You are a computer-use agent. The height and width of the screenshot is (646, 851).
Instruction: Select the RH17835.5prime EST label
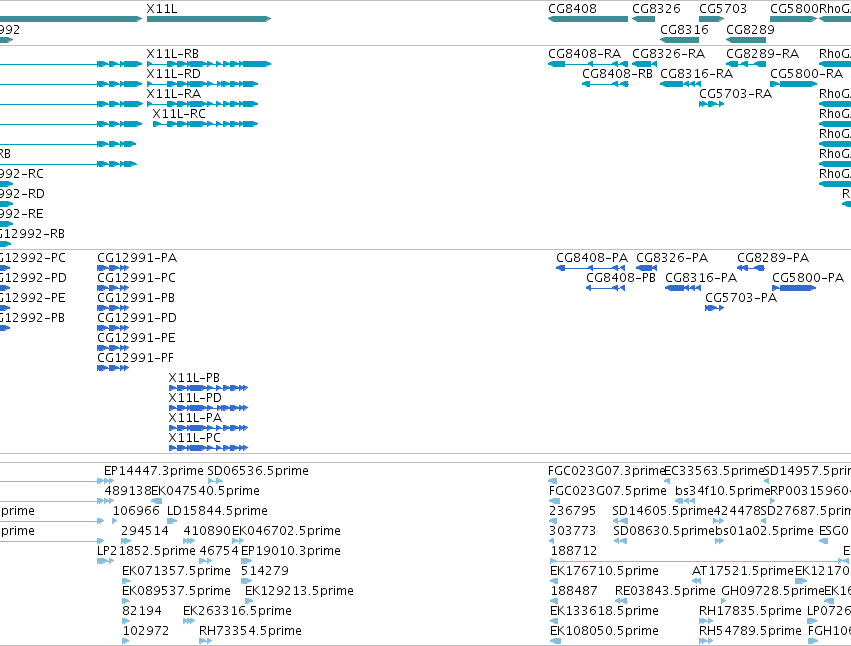click(x=750, y=612)
